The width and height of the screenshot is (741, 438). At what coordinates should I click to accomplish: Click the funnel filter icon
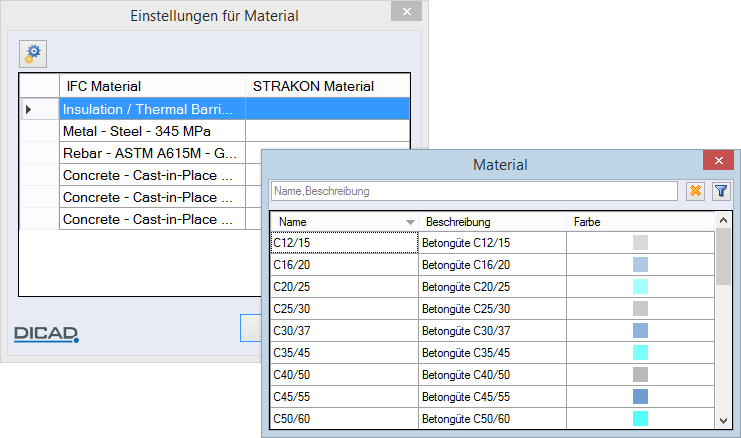coord(721,191)
